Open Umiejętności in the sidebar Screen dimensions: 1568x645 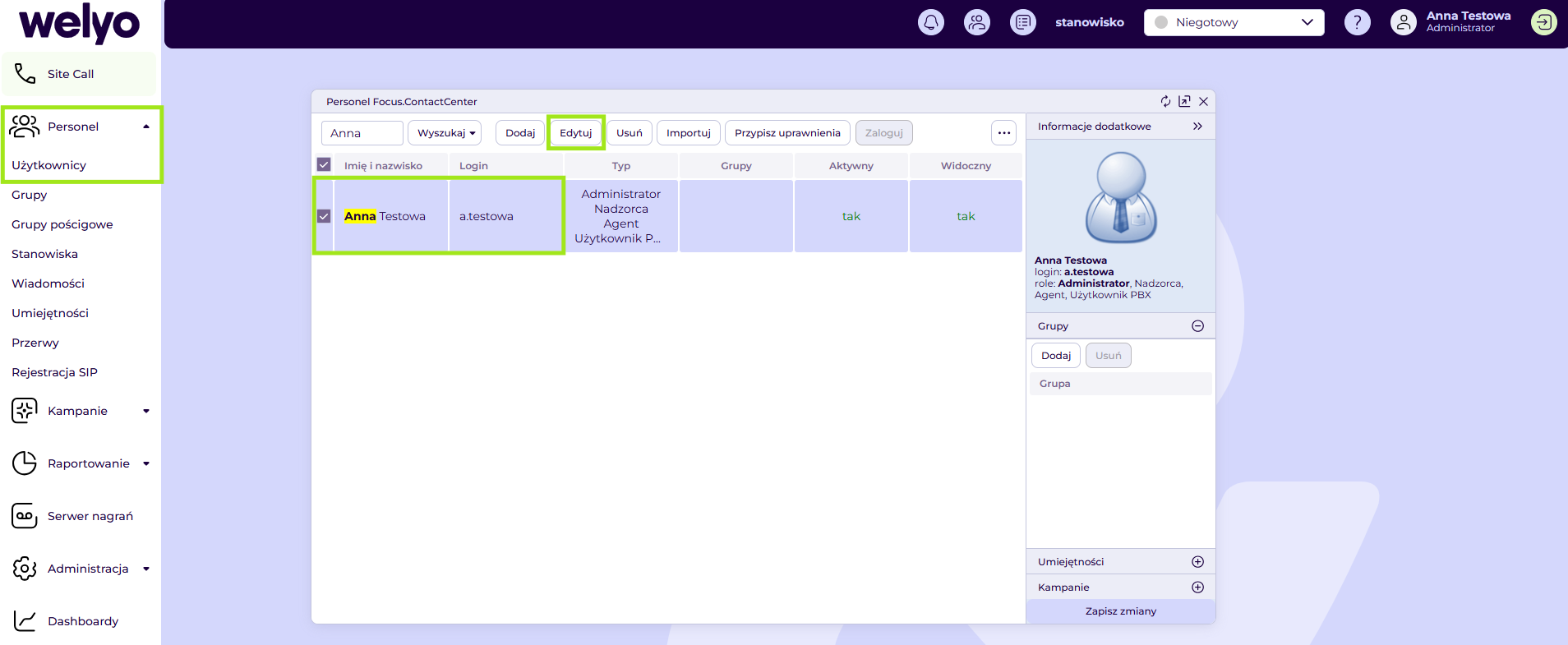50,313
